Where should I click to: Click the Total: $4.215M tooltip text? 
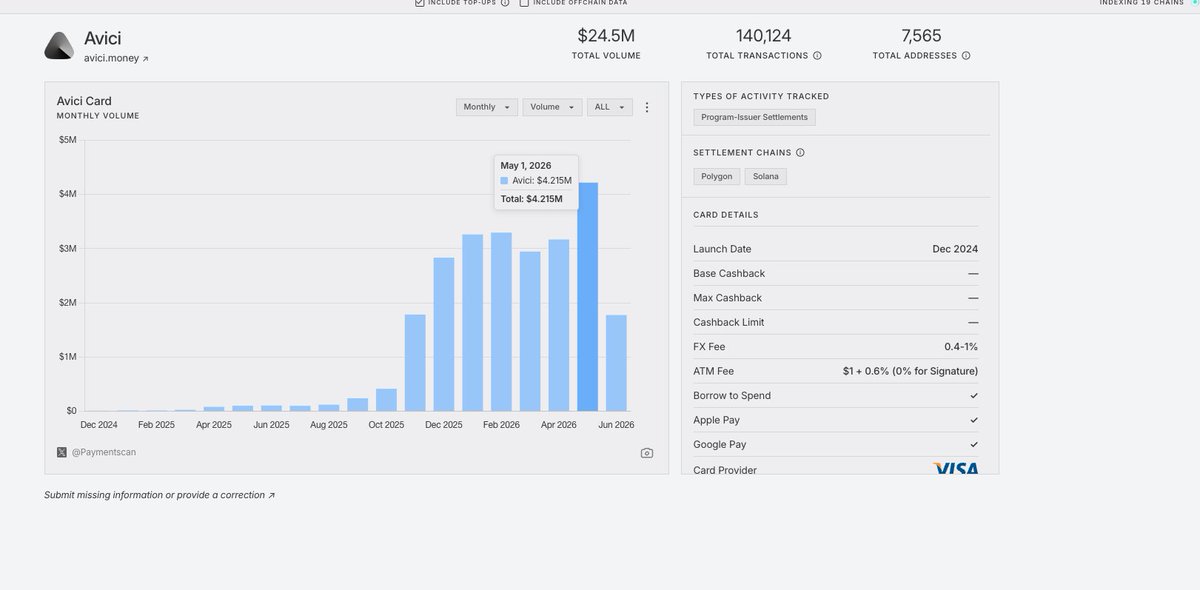[x=531, y=199]
